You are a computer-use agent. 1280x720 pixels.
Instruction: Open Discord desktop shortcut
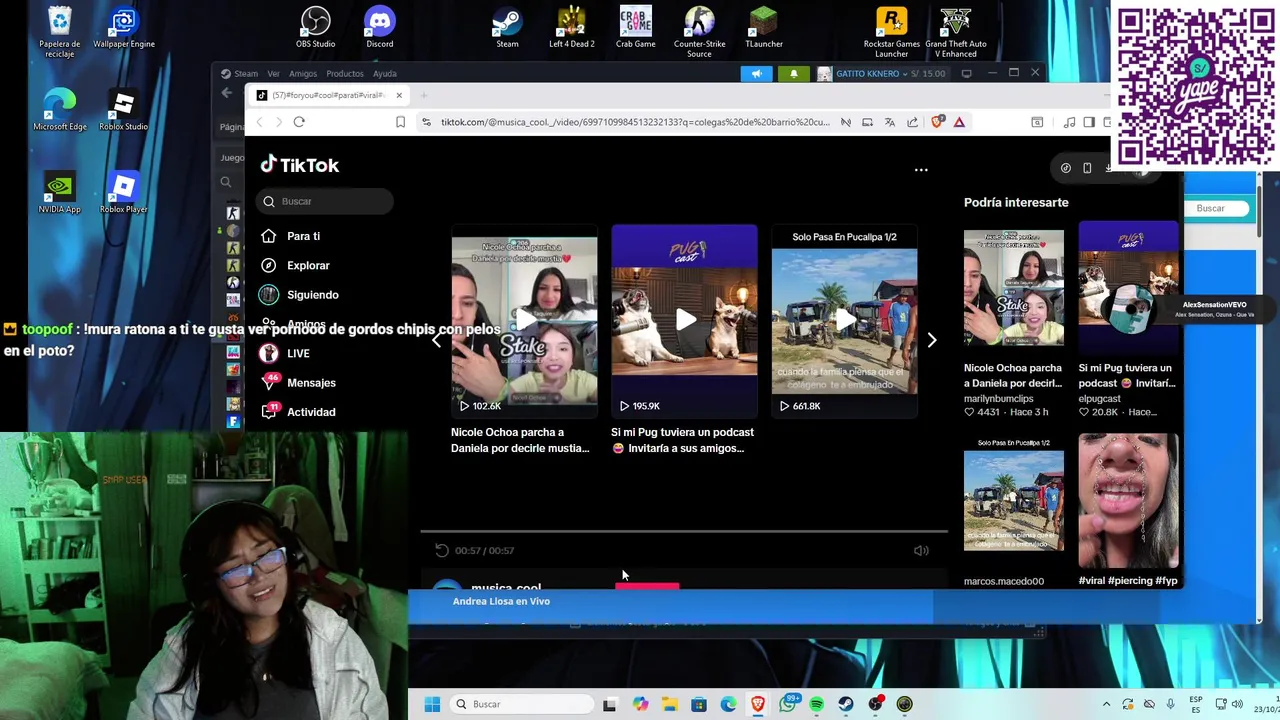tap(380, 27)
